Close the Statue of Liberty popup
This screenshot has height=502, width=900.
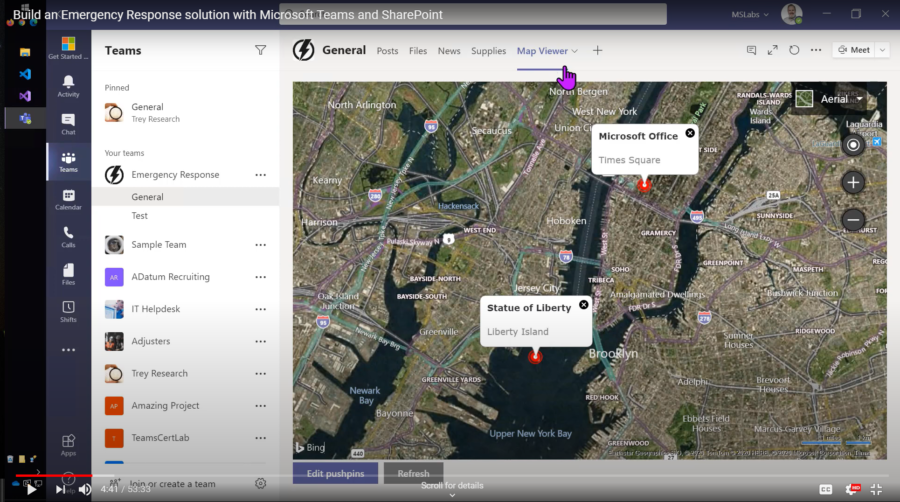[x=582, y=306]
